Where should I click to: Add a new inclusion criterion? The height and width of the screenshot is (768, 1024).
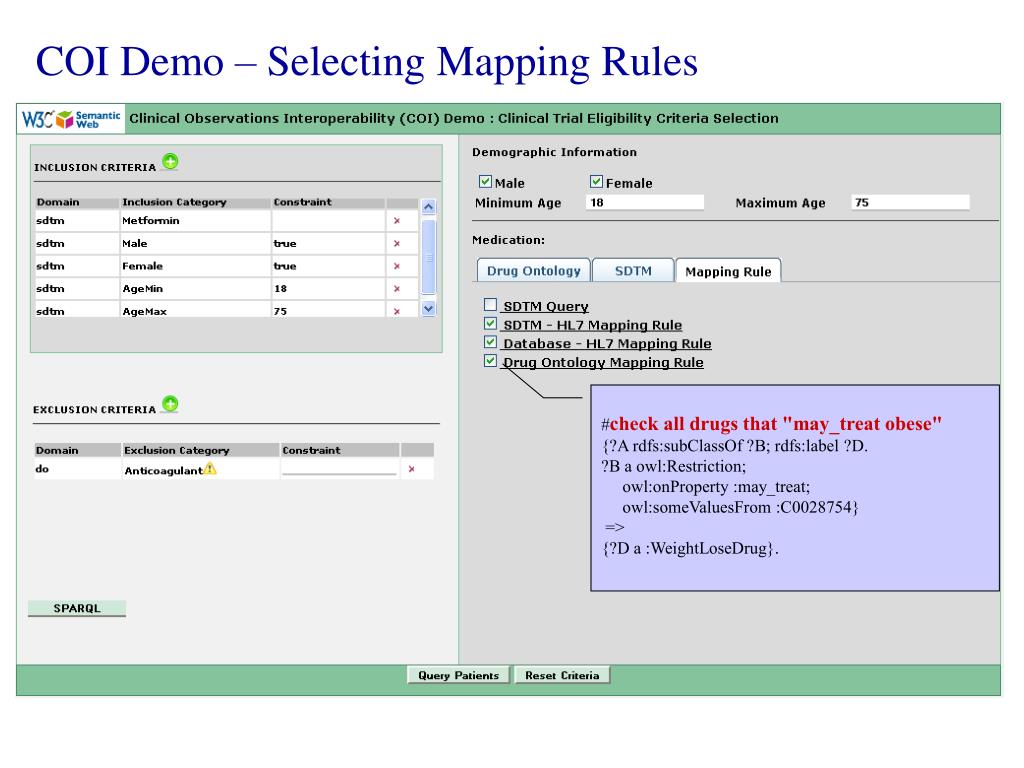[170, 161]
